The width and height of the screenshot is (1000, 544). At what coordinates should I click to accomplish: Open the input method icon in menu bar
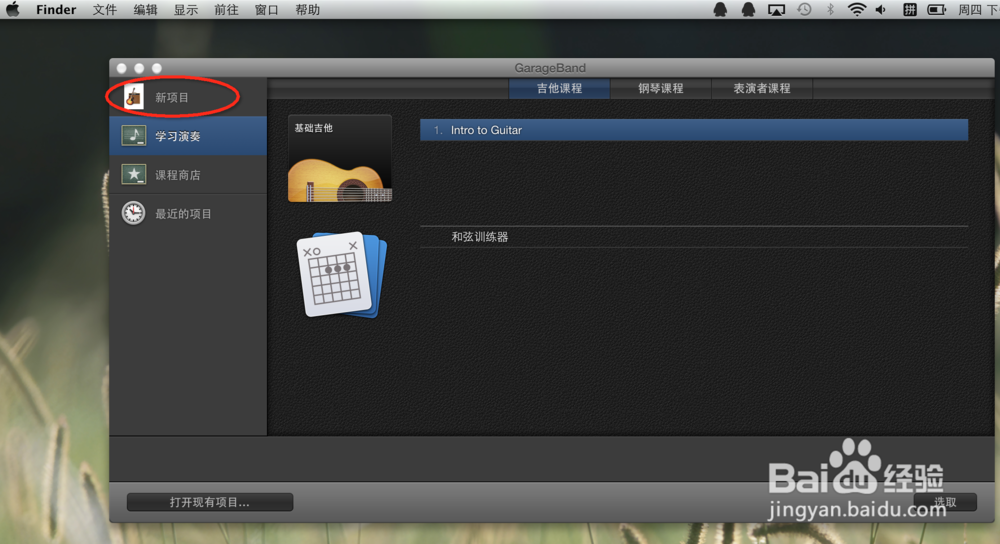click(909, 10)
